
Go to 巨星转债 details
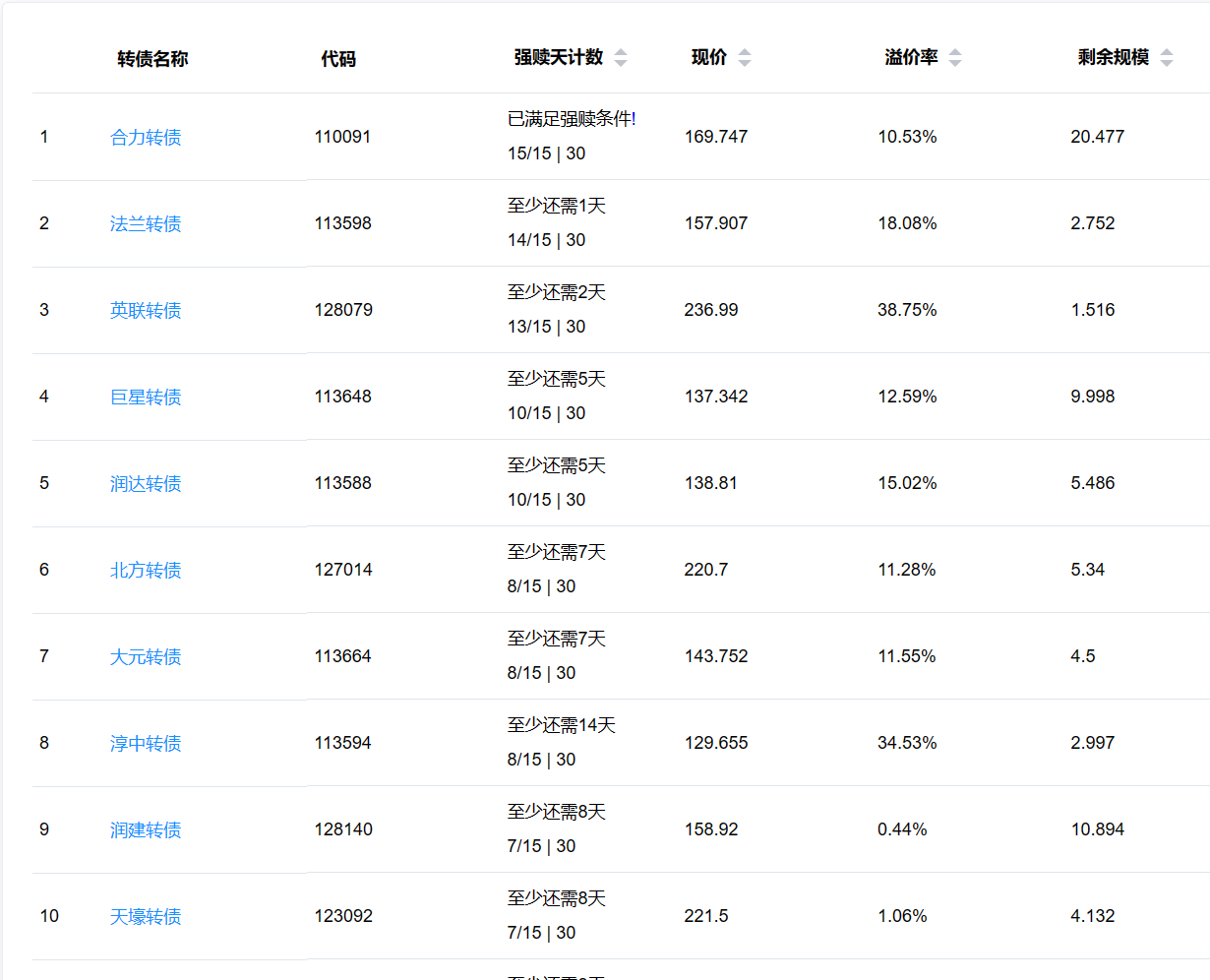(x=146, y=398)
